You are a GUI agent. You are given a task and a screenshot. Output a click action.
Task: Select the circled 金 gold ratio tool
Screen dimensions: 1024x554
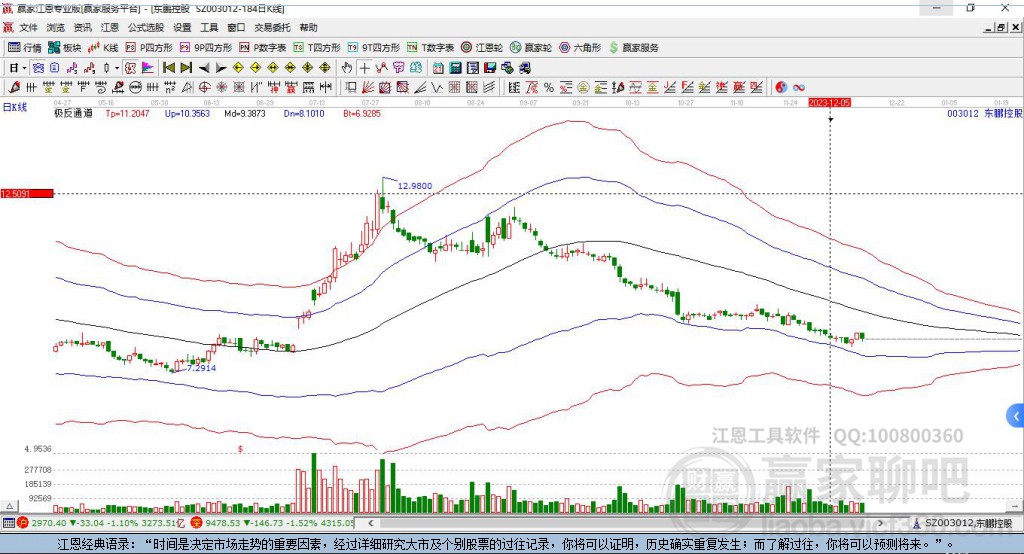pyautogui.click(x=583, y=88)
